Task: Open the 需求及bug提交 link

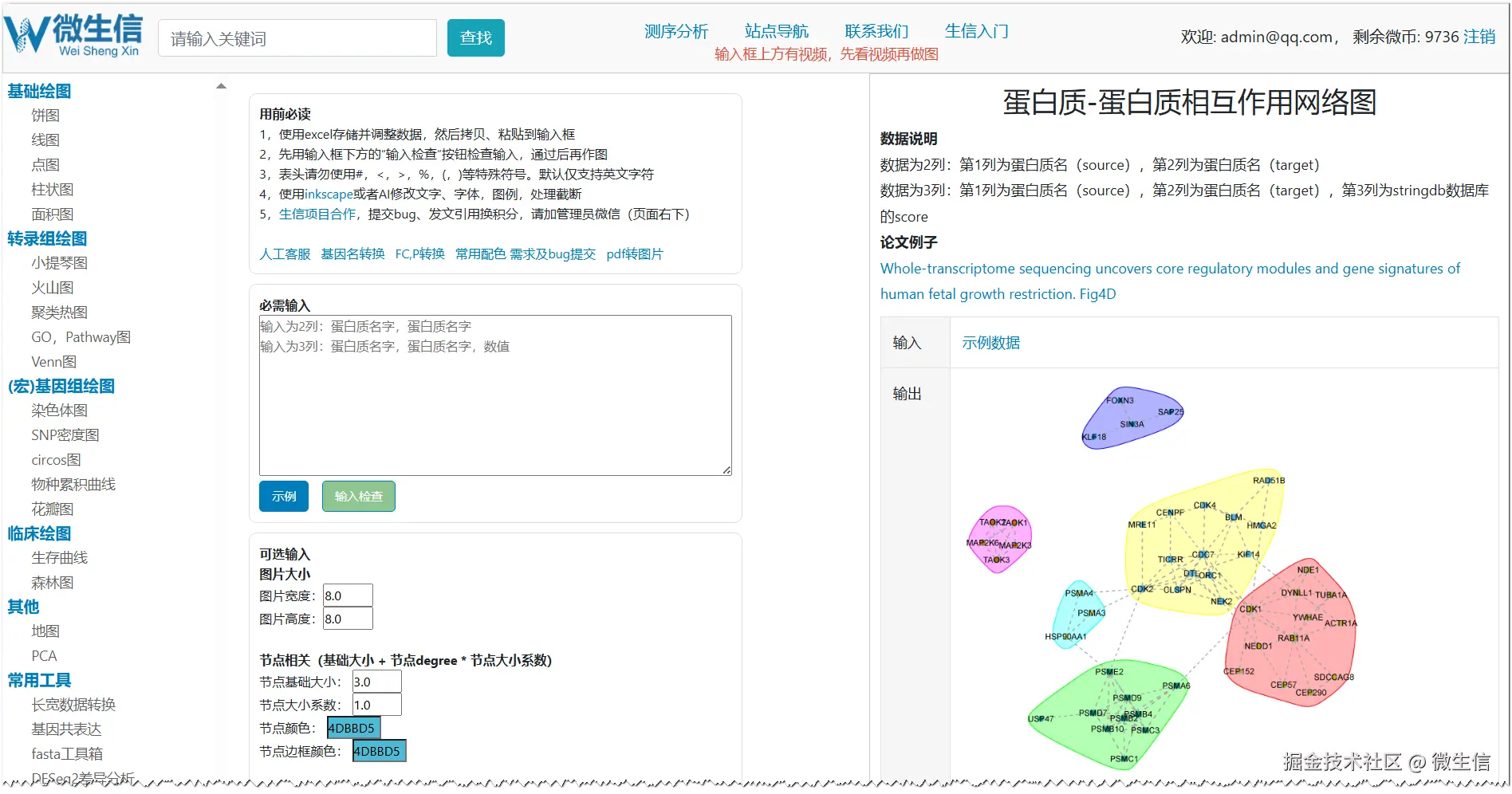Action: coord(553,254)
